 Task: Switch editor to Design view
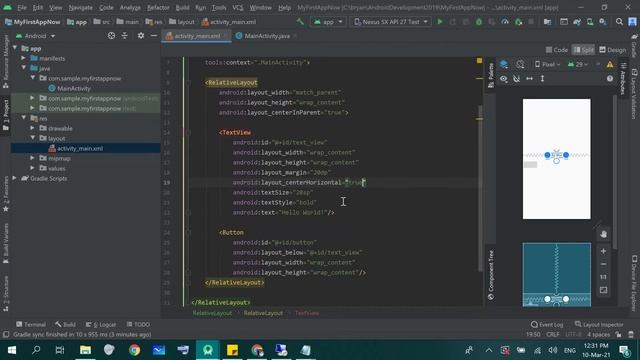pyautogui.click(x=612, y=50)
